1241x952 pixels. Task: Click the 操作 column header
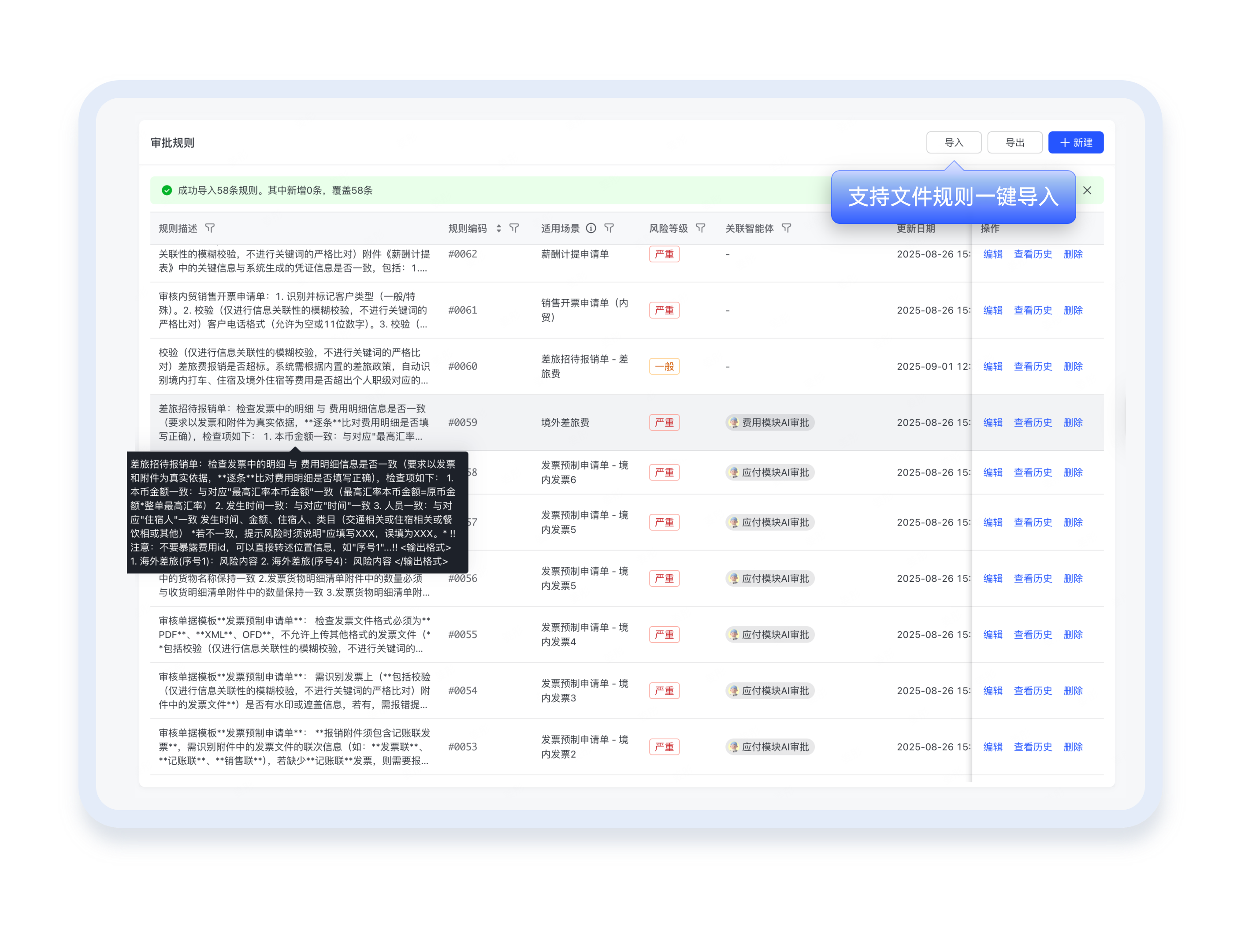tap(990, 228)
